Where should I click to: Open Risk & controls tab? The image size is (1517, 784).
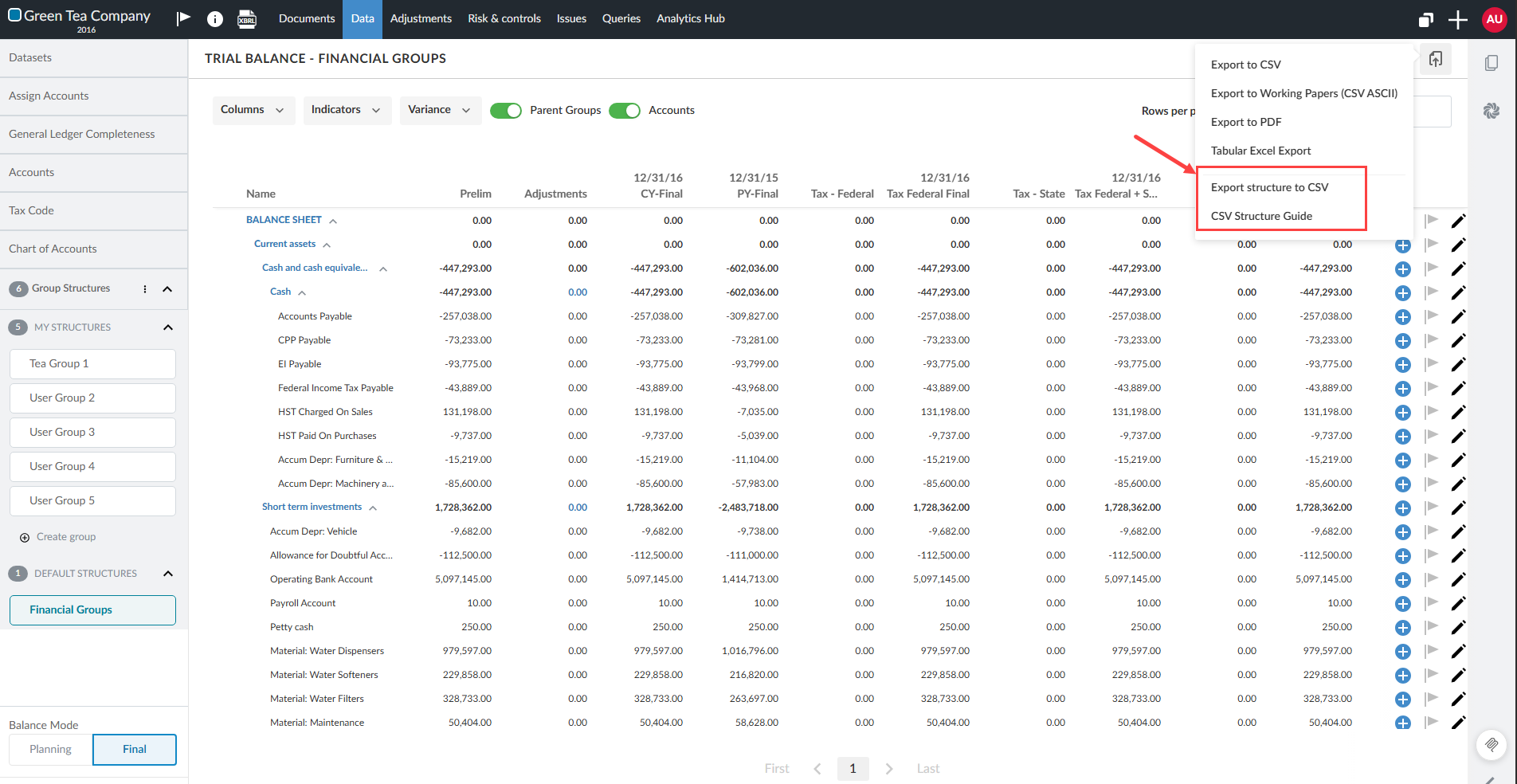504,19
